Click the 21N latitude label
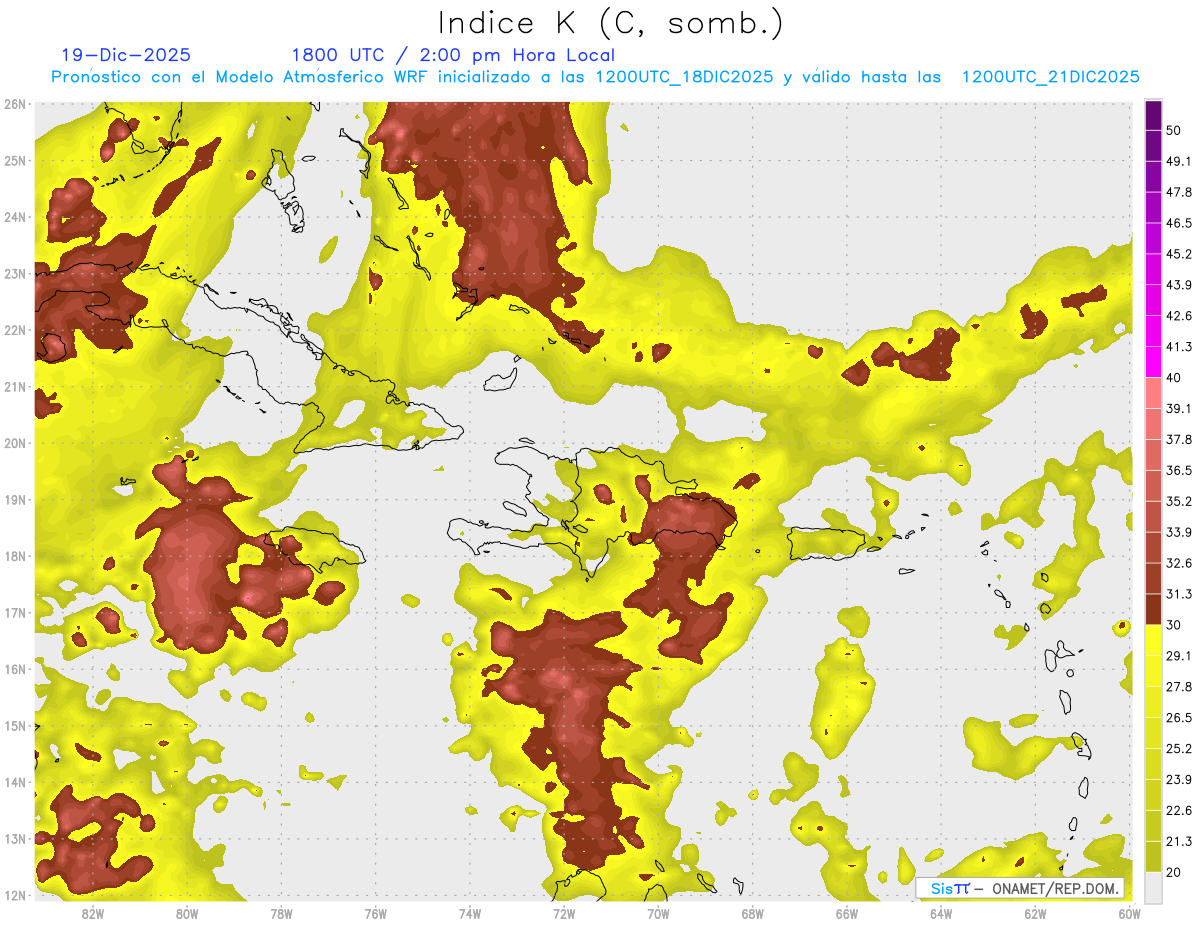 (x=15, y=387)
